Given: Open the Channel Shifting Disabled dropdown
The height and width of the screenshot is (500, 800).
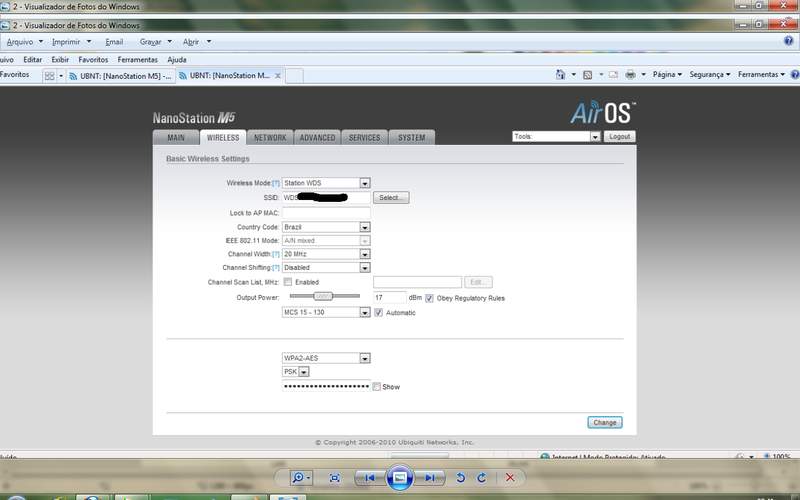Looking at the screenshot, I should [x=326, y=267].
